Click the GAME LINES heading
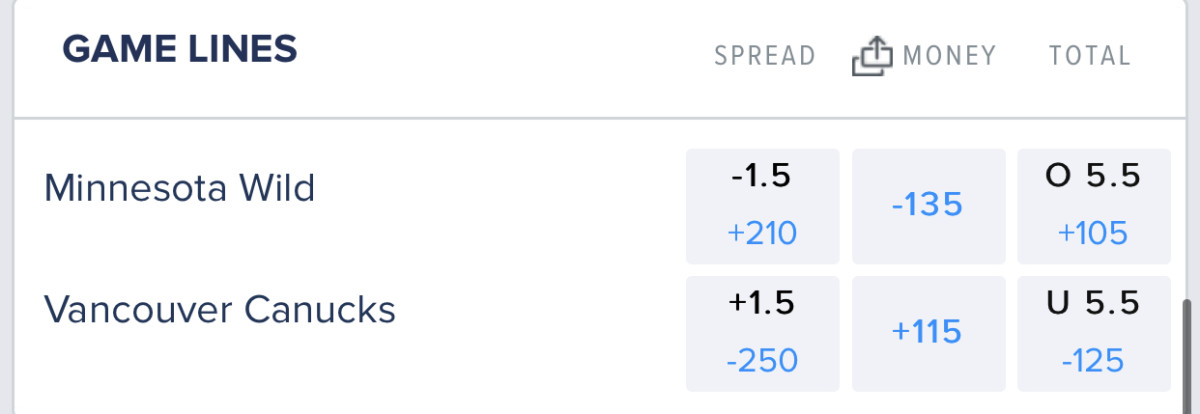Viewport: 1200px width, 414px height. (180, 49)
